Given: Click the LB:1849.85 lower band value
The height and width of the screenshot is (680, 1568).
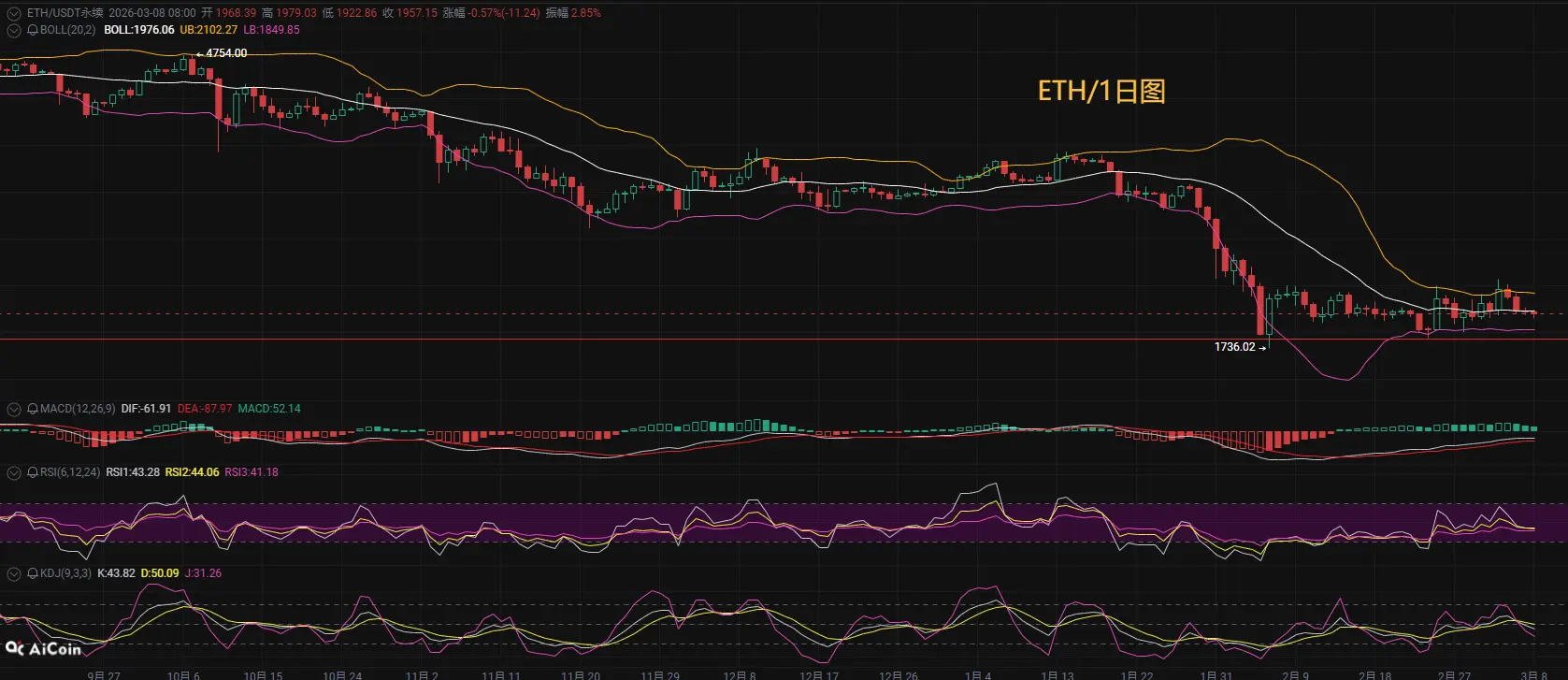Looking at the screenshot, I should pyautogui.click(x=271, y=30).
